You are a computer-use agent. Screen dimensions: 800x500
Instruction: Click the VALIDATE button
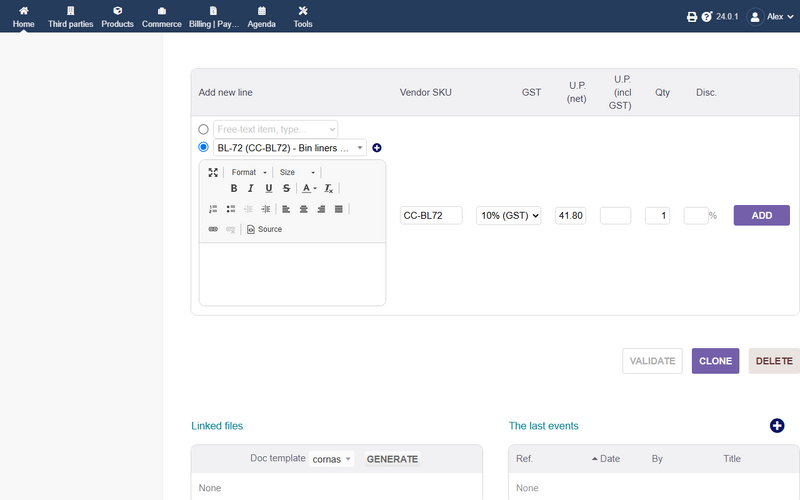point(653,361)
